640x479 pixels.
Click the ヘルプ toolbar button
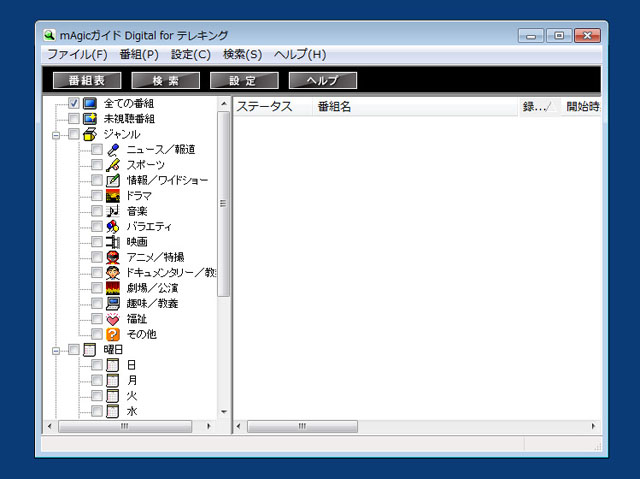click(x=323, y=80)
